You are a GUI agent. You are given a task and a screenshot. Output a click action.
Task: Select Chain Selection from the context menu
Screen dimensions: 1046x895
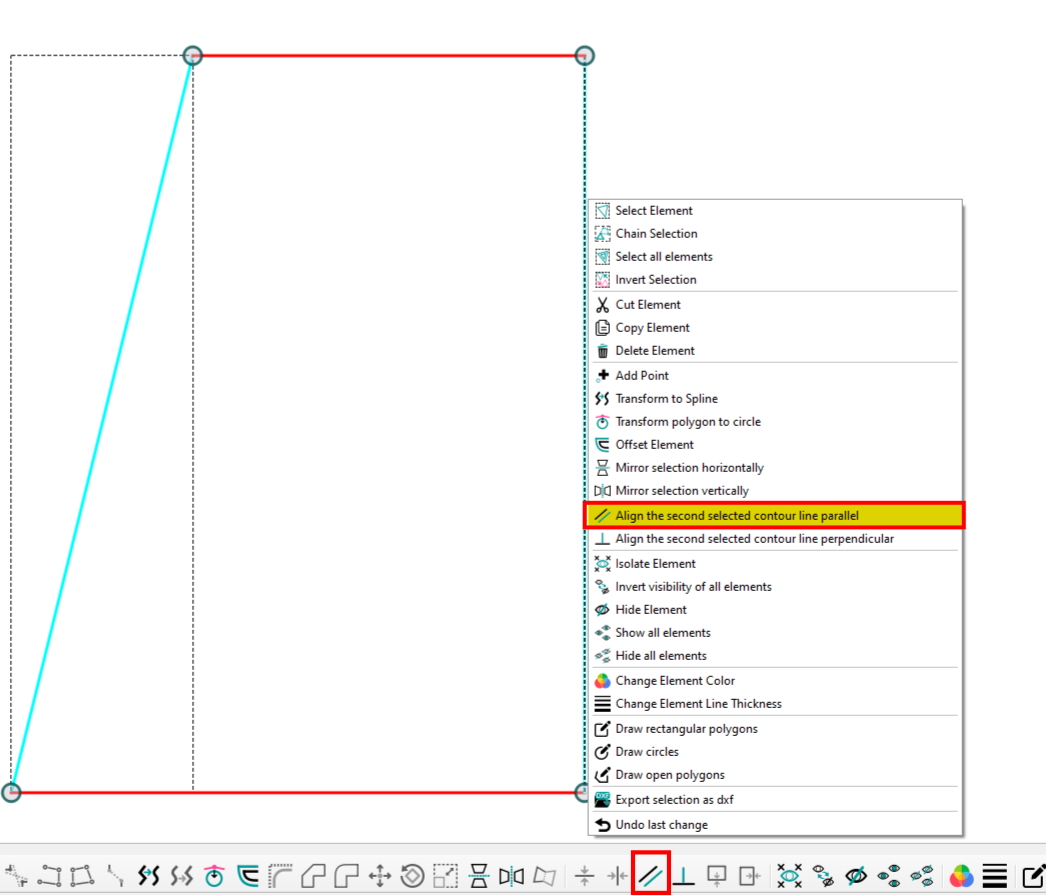click(656, 234)
